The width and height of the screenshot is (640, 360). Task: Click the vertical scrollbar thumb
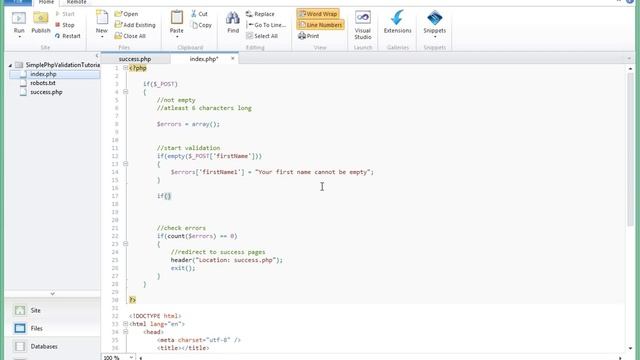[x=631, y=149]
